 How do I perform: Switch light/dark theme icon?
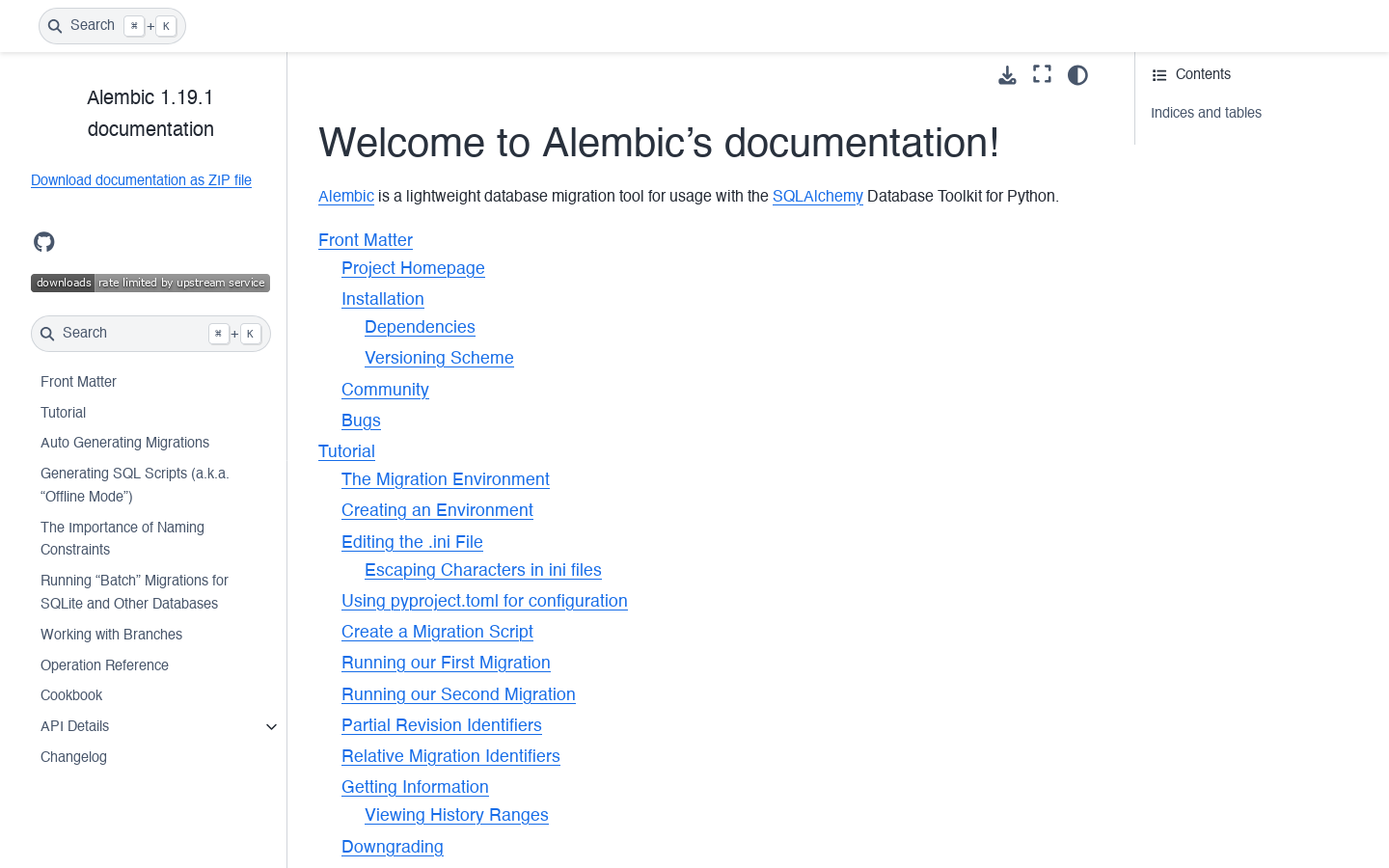point(1077,75)
